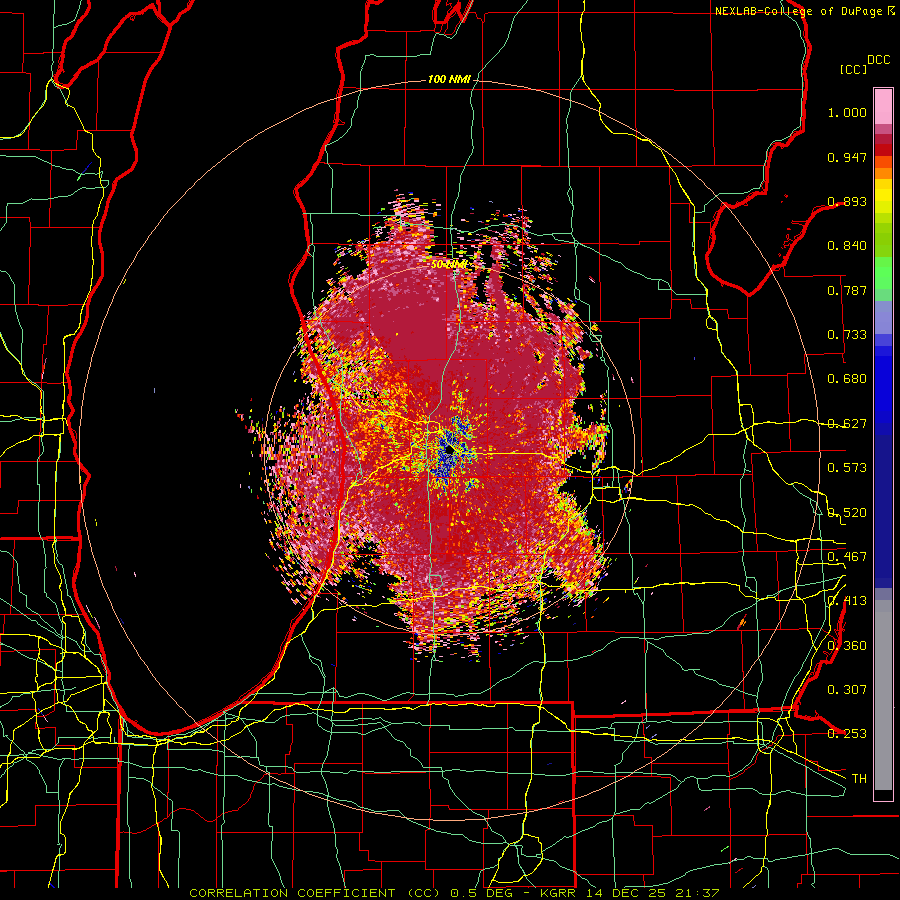Viewport: 900px width, 900px height.
Task: Select the 0.253 legend value
Action: [x=847, y=734]
